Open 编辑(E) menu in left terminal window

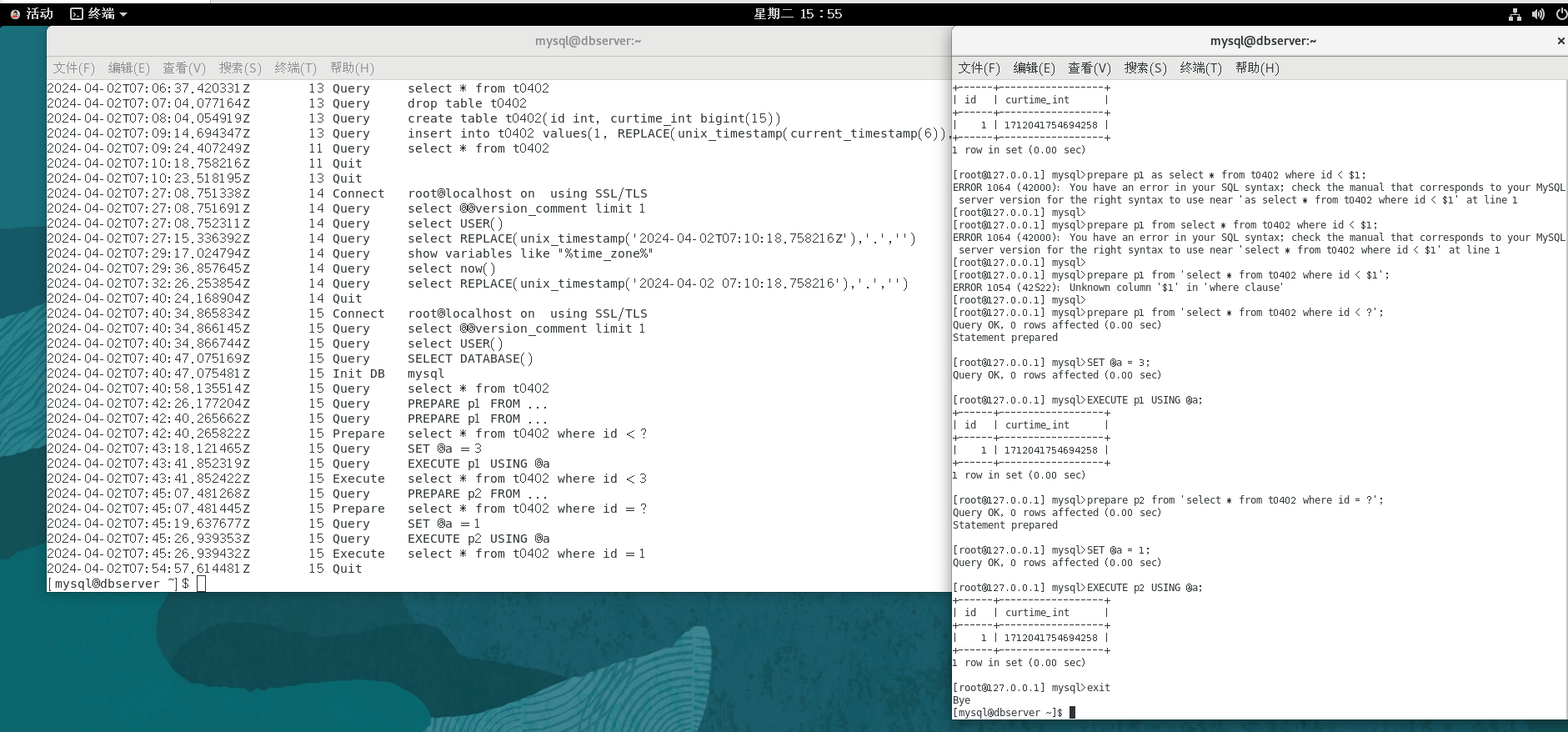(129, 68)
